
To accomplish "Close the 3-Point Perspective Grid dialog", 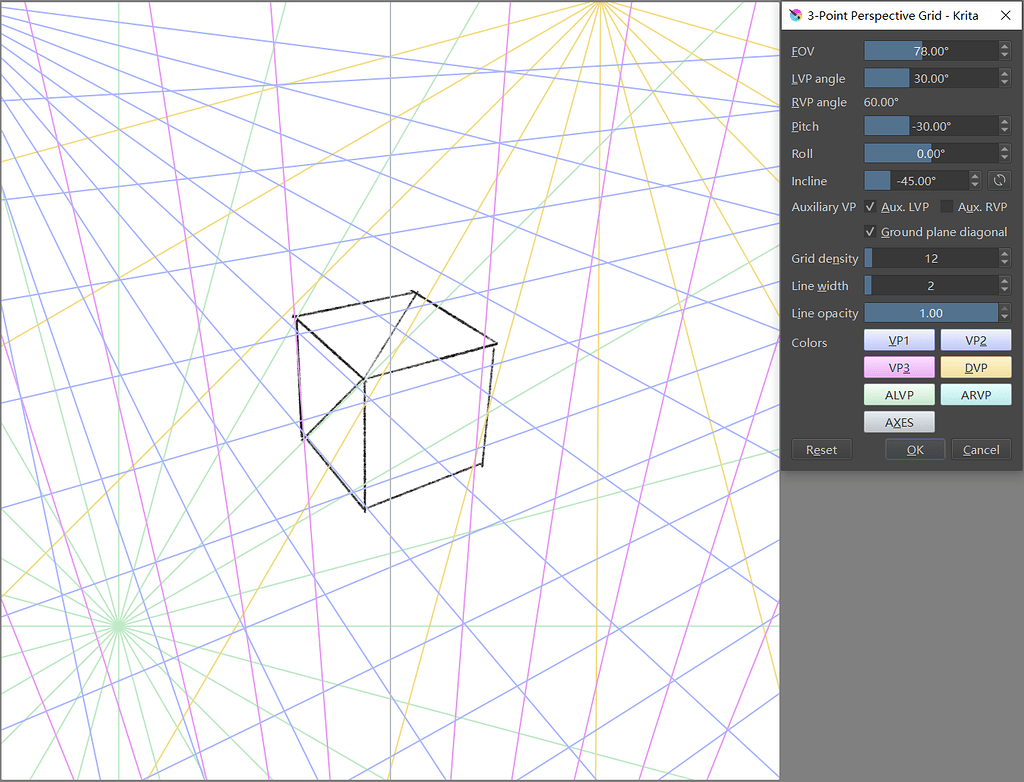I will pyautogui.click(x=1006, y=16).
